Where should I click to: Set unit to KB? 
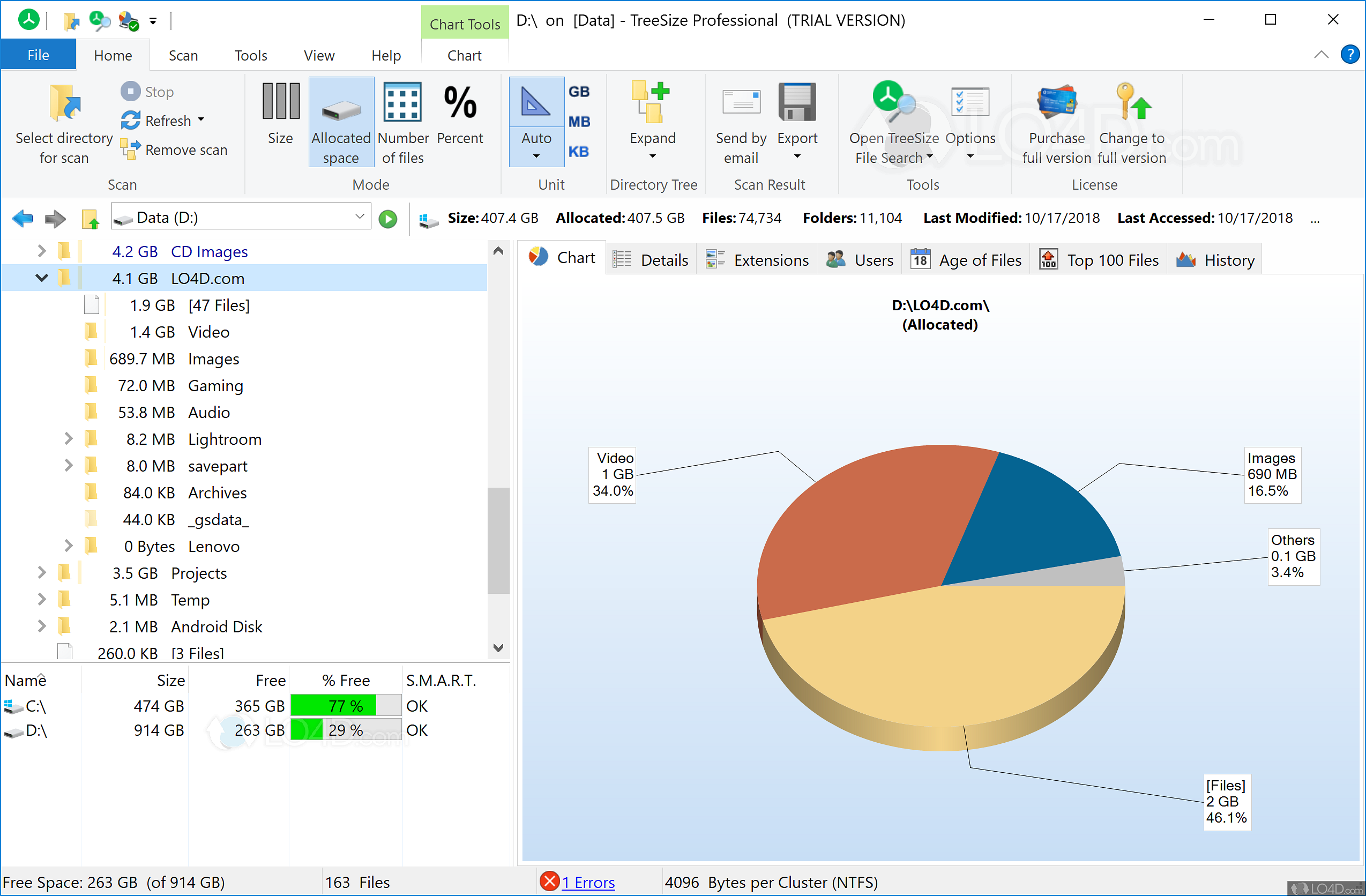click(580, 151)
